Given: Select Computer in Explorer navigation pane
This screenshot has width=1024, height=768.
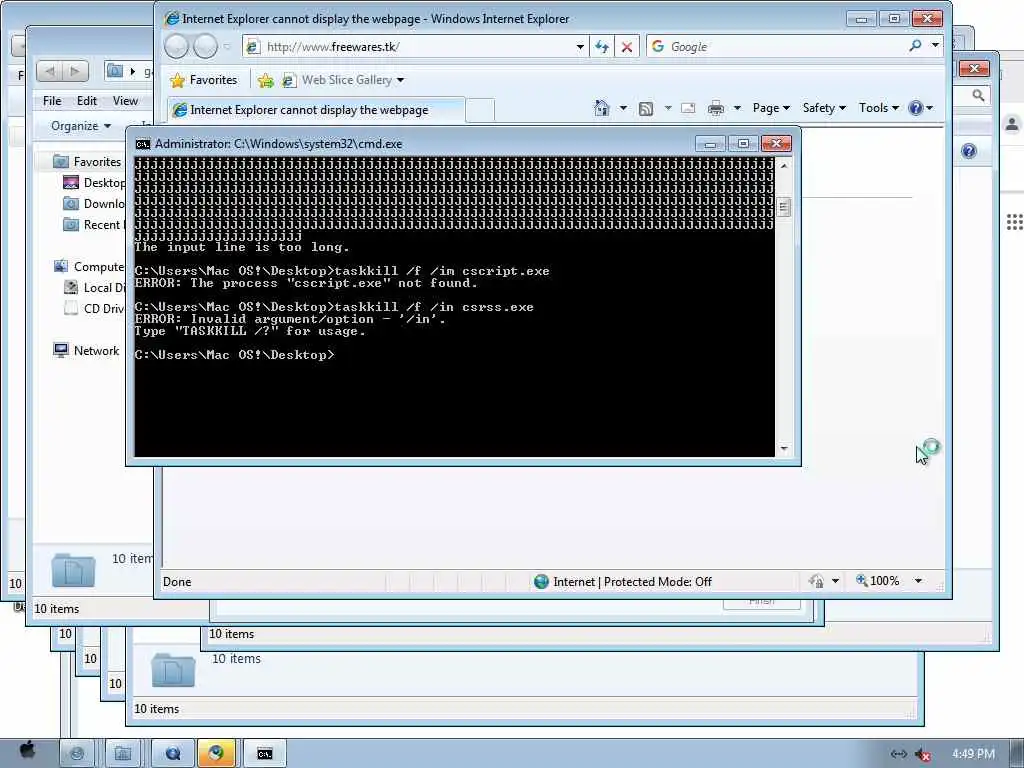Looking at the screenshot, I should coord(89,266).
